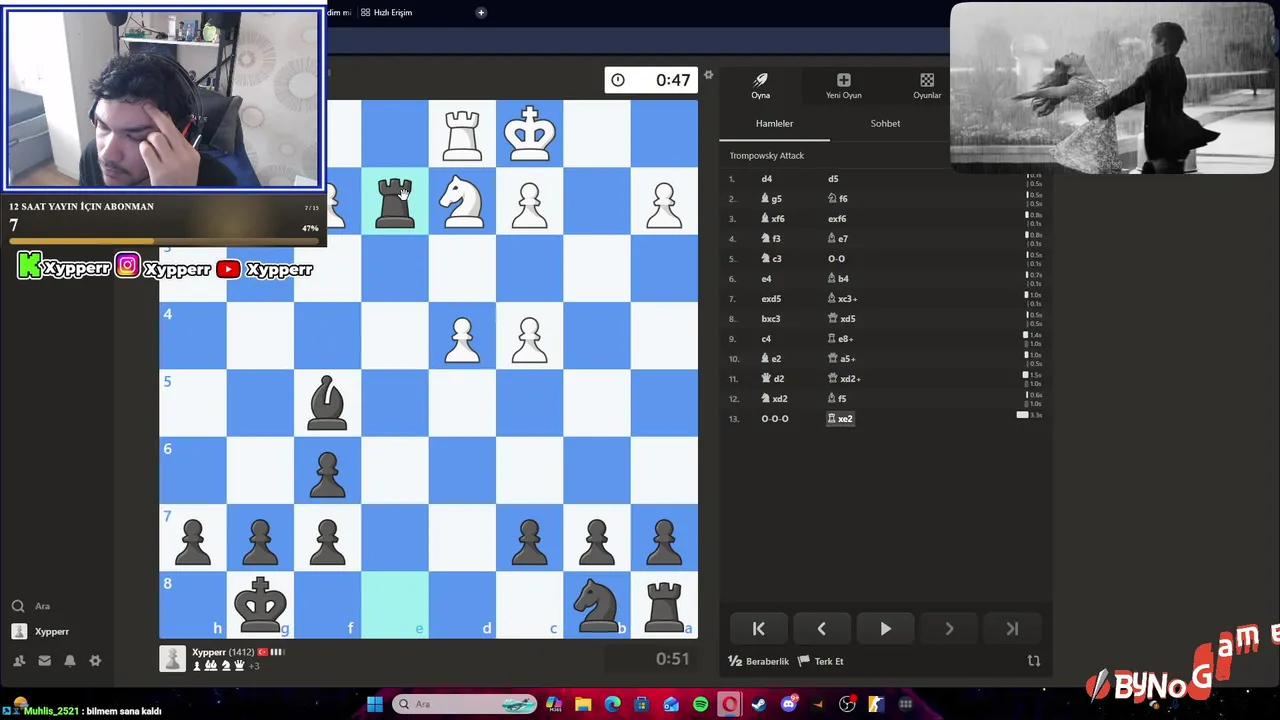Select the black bishop on f5
The image size is (1280, 720).
(x=327, y=403)
